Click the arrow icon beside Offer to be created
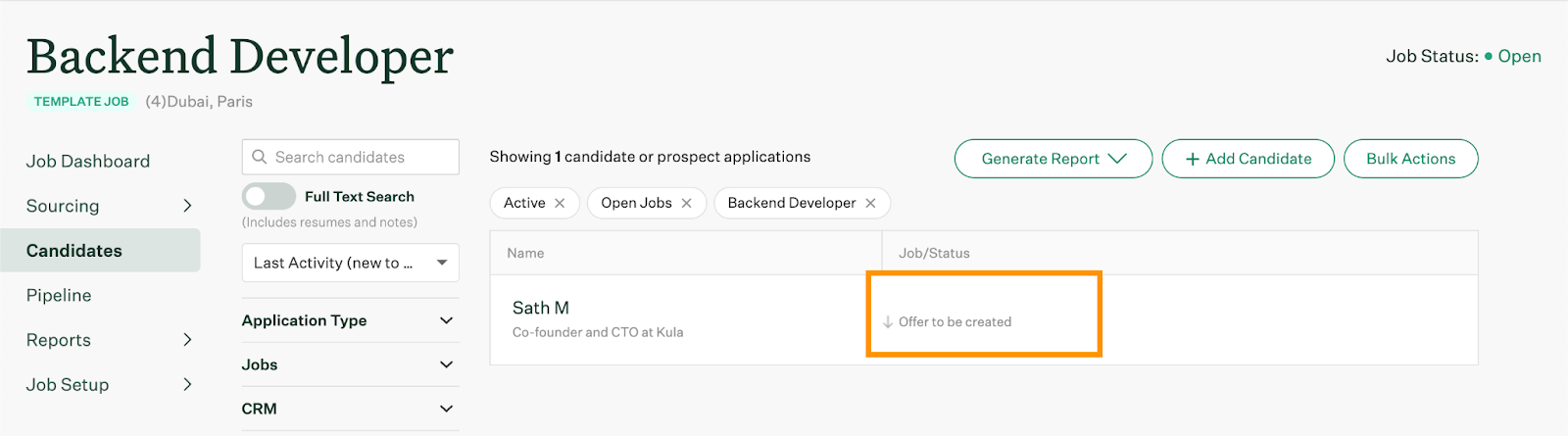This screenshot has height=436, width=1568. tap(888, 321)
